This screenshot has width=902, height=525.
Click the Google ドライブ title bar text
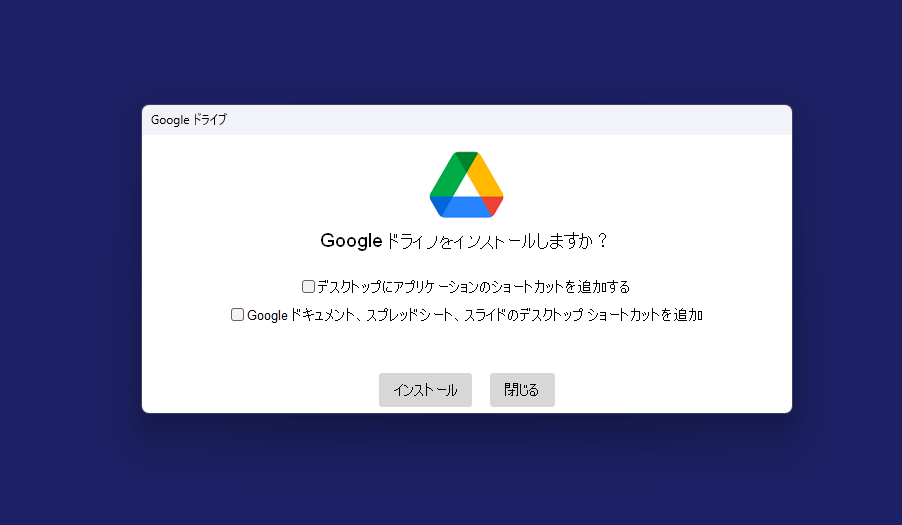(x=188, y=120)
